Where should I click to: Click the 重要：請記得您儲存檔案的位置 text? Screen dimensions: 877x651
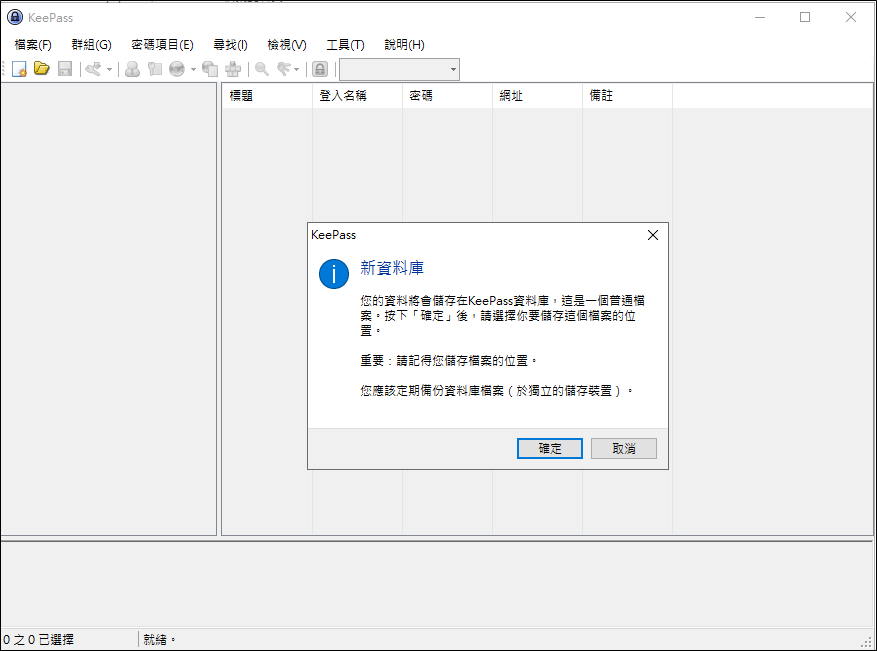point(449,361)
